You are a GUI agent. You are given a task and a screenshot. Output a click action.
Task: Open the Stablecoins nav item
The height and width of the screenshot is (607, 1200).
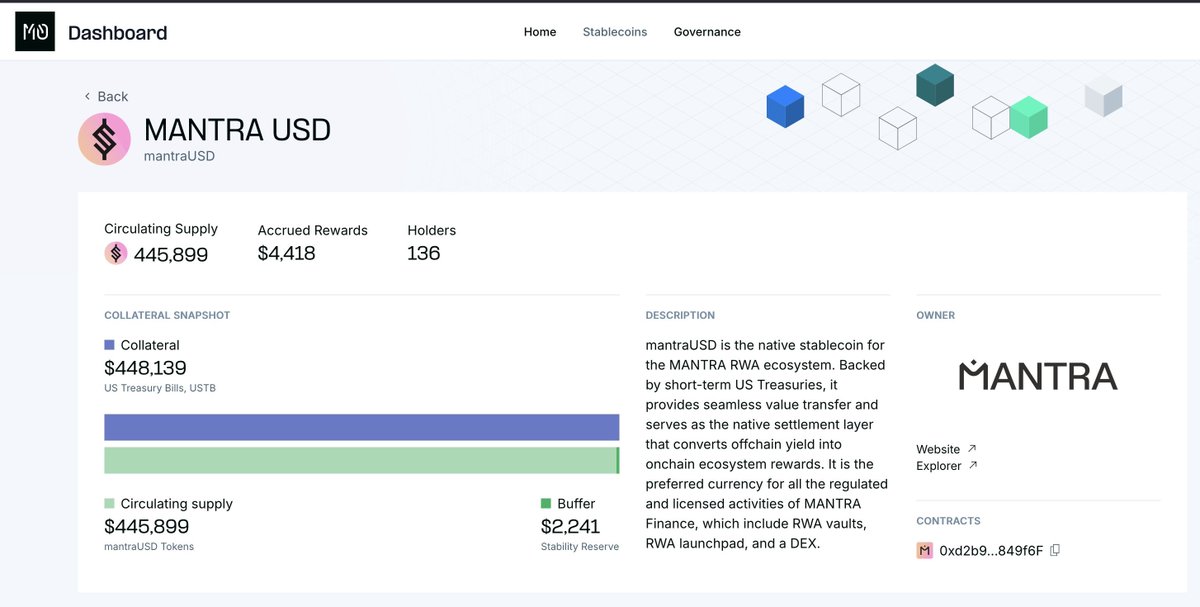tap(615, 32)
